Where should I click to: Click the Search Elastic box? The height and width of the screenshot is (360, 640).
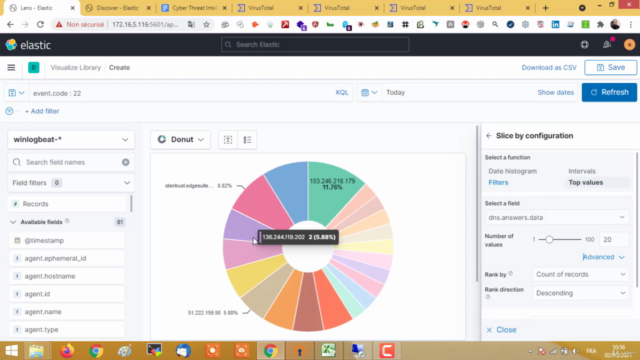(x=315, y=44)
